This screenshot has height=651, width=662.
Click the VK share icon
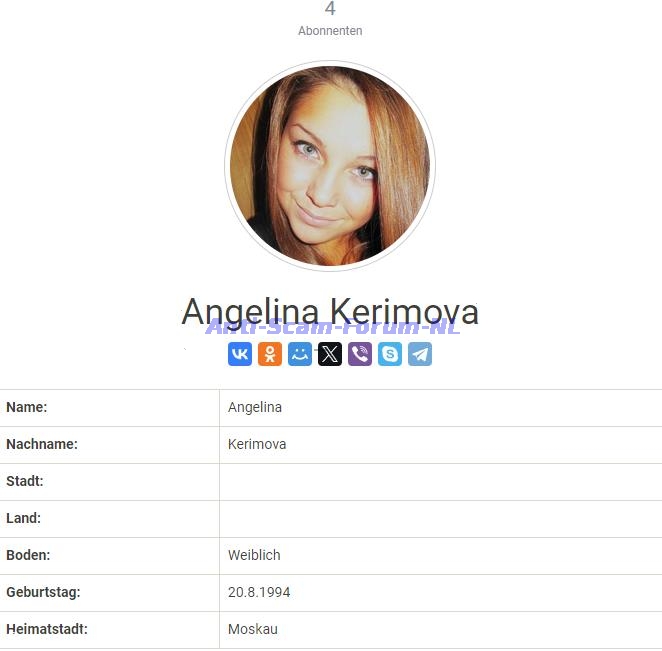coord(240,354)
